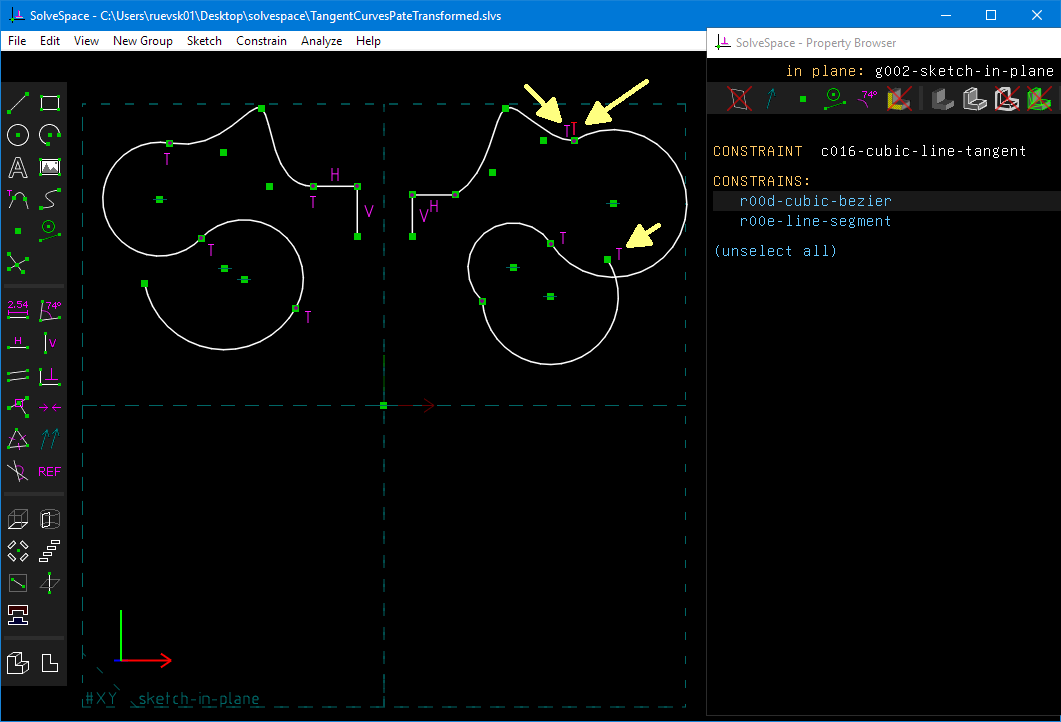This screenshot has width=1061, height=722.
Task: Toggle green triangle mesh display
Action: (x=1039, y=99)
